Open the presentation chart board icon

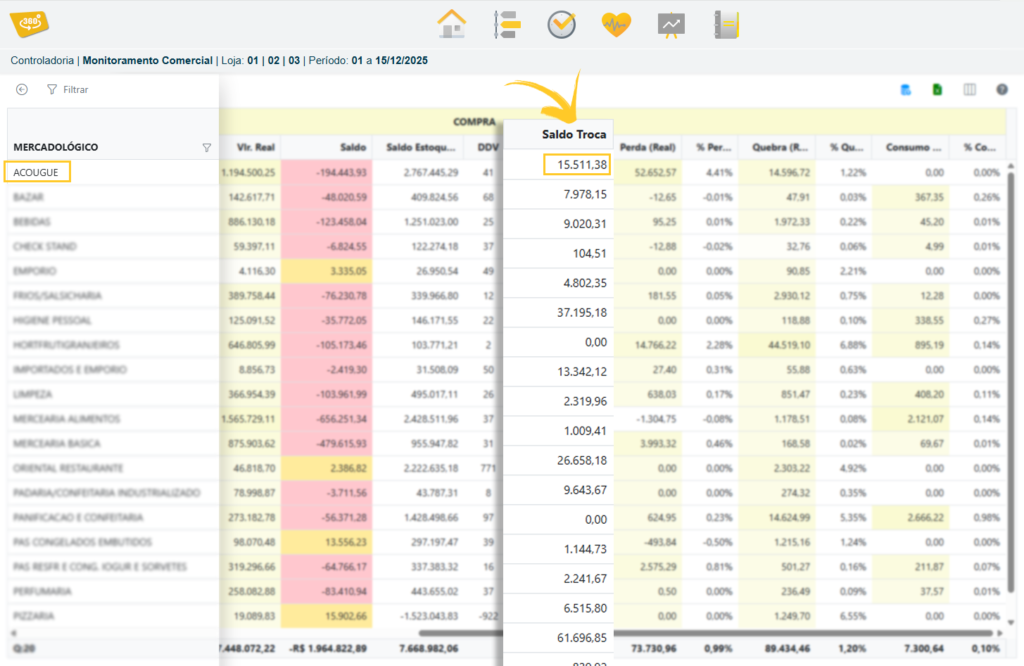pyautogui.click(x=670, y=24)
